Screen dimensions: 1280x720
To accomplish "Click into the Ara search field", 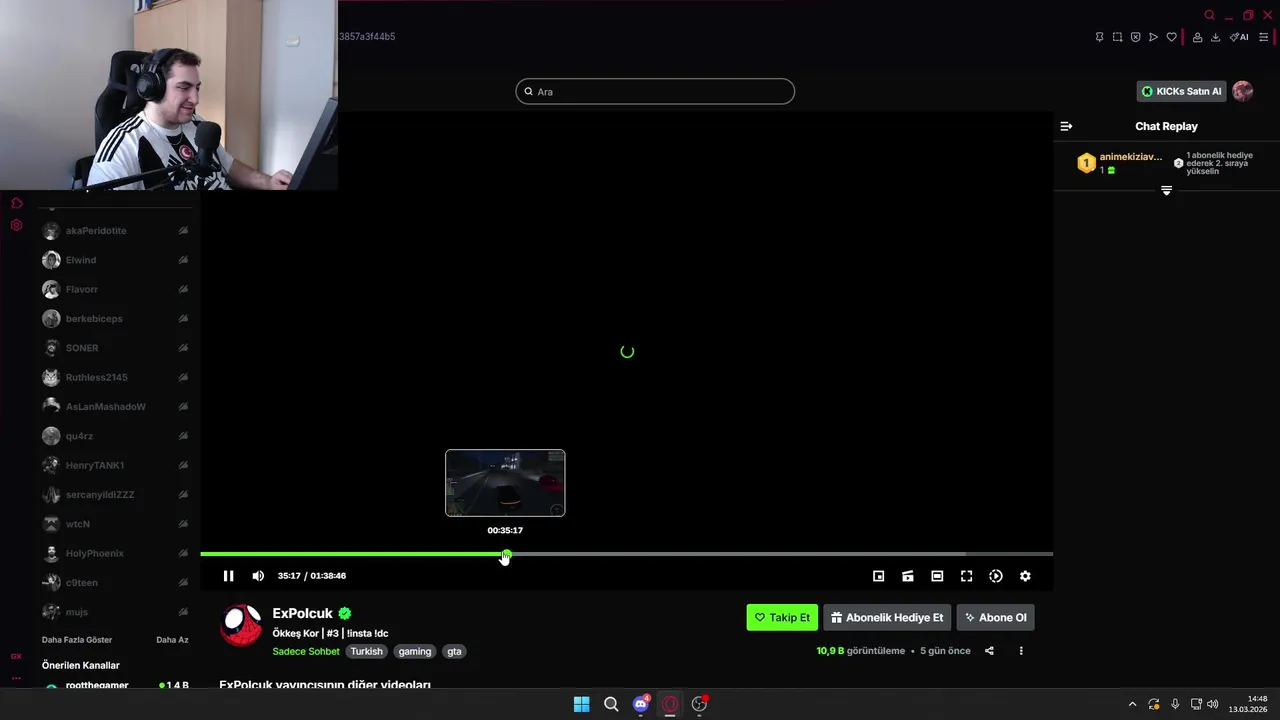I will point(655,91).
